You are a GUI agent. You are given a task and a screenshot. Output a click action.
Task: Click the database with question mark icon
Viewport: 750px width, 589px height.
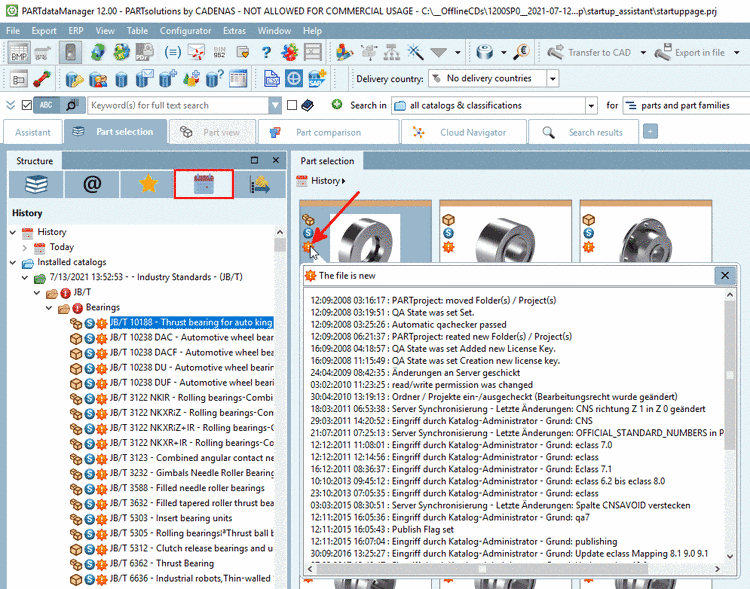coord(215,78)
